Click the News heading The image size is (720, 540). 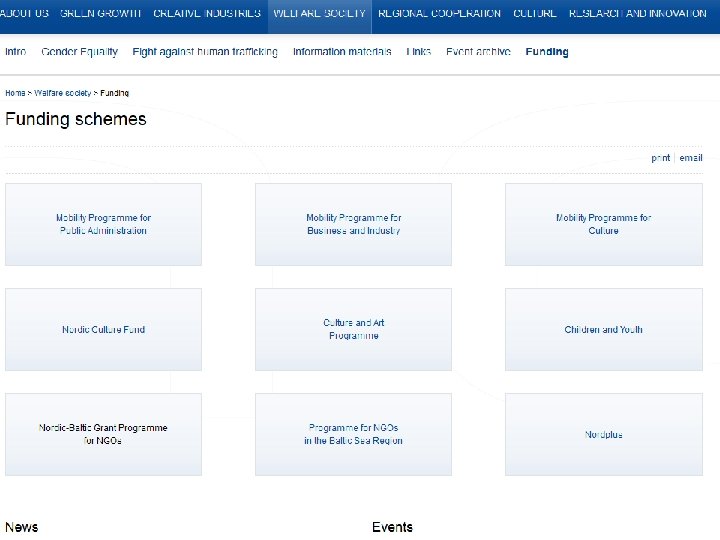tap(22, 527)
